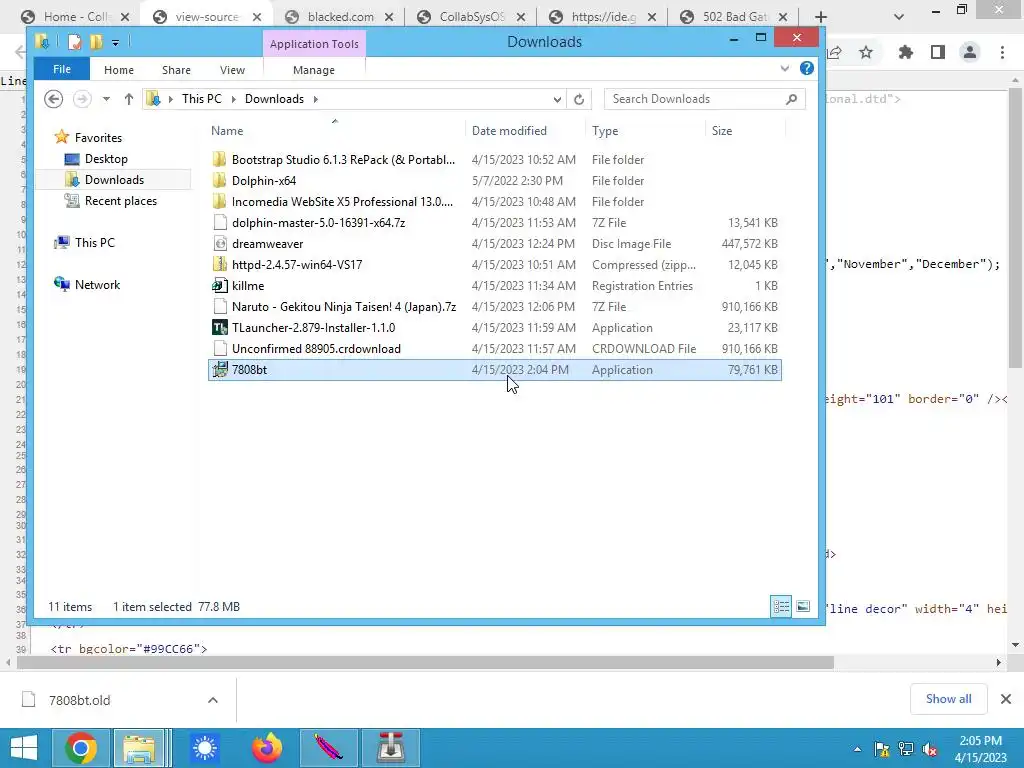Expand chevron between This PC and Downloads
This screenshot has width=1024, height=768.
click(x=233, y=99)
